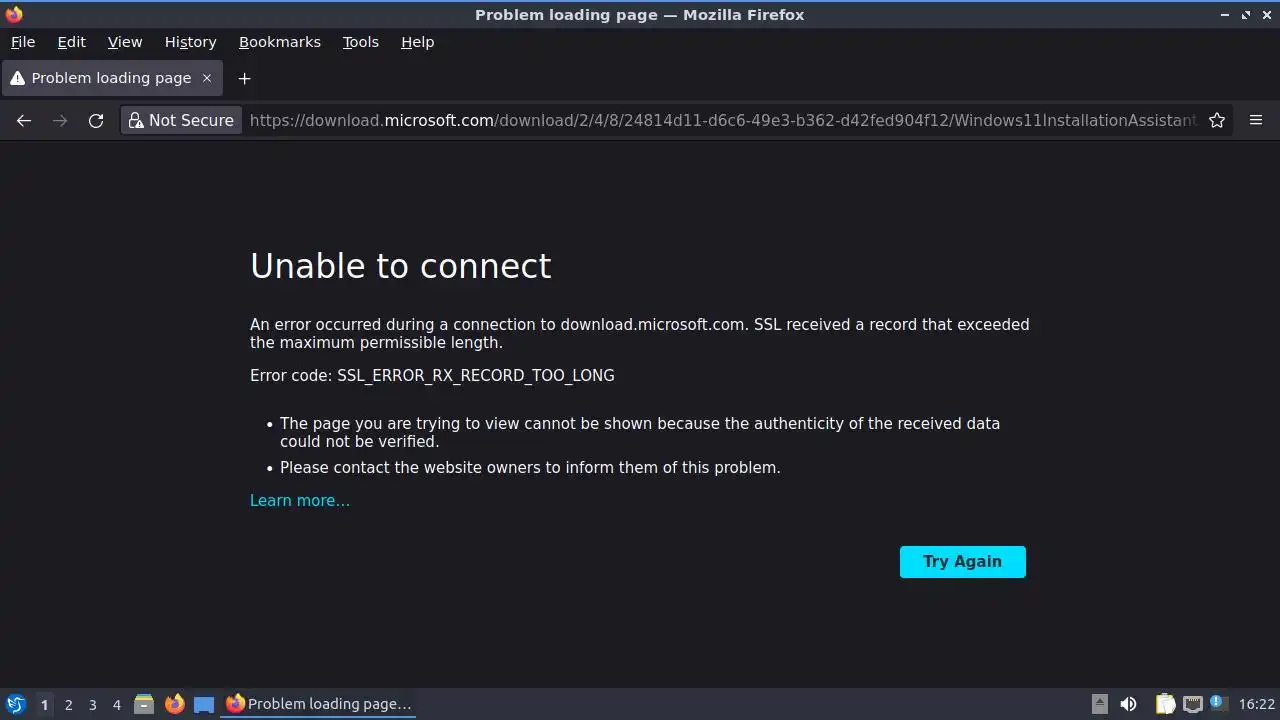Go back to the previous page
This screenshot has height=720, width=1280.
pos(24,120)
